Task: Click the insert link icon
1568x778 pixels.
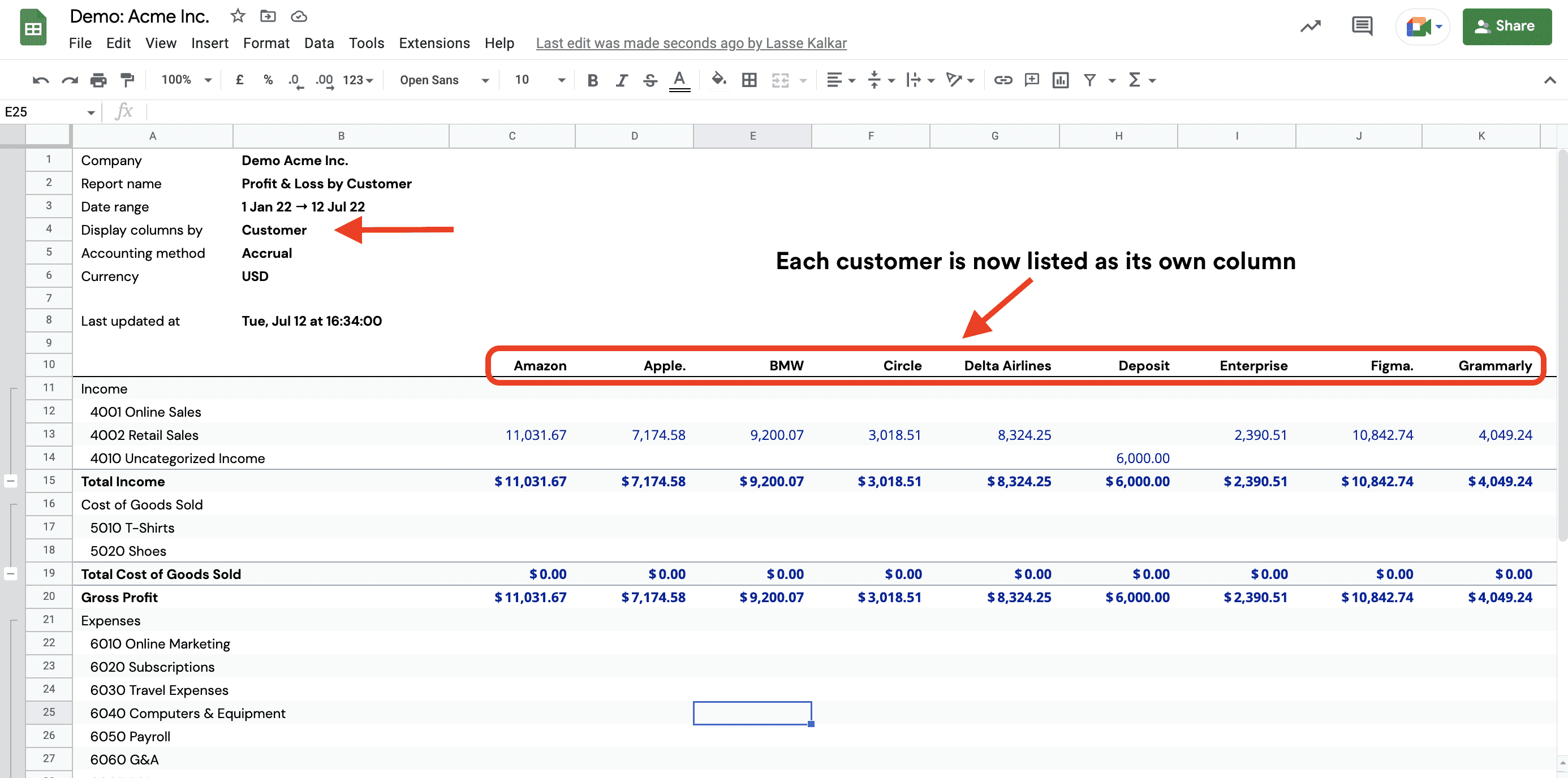Action: pos(1002,80)
